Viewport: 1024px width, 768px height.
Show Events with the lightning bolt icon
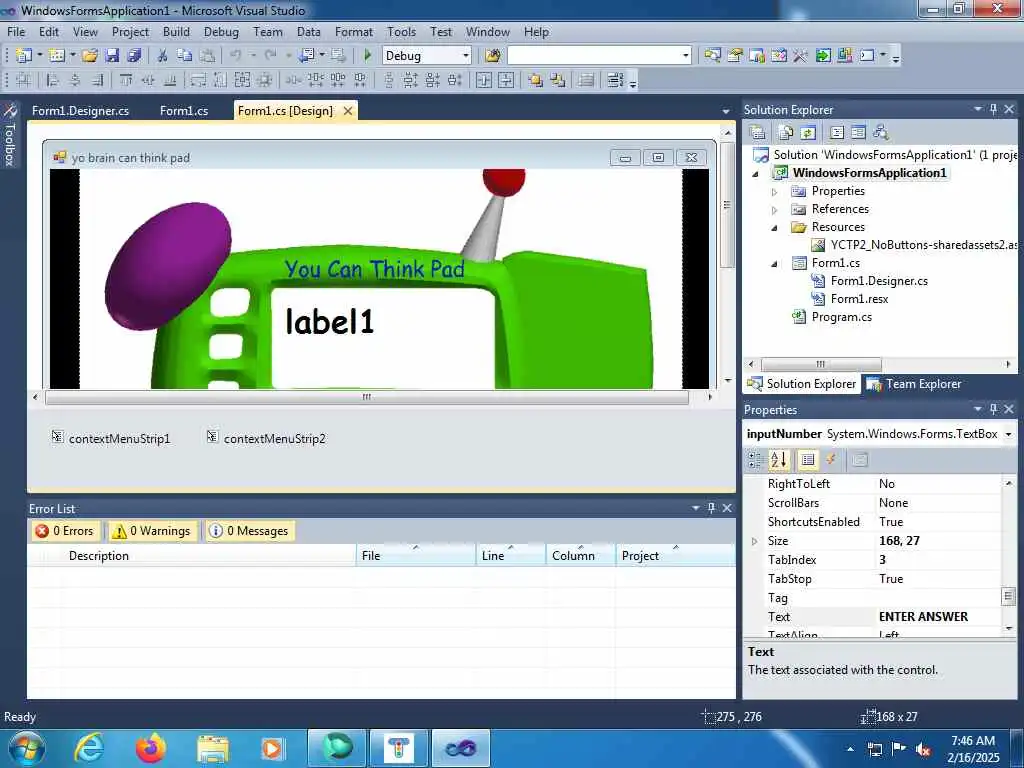(x=831, y=460)
